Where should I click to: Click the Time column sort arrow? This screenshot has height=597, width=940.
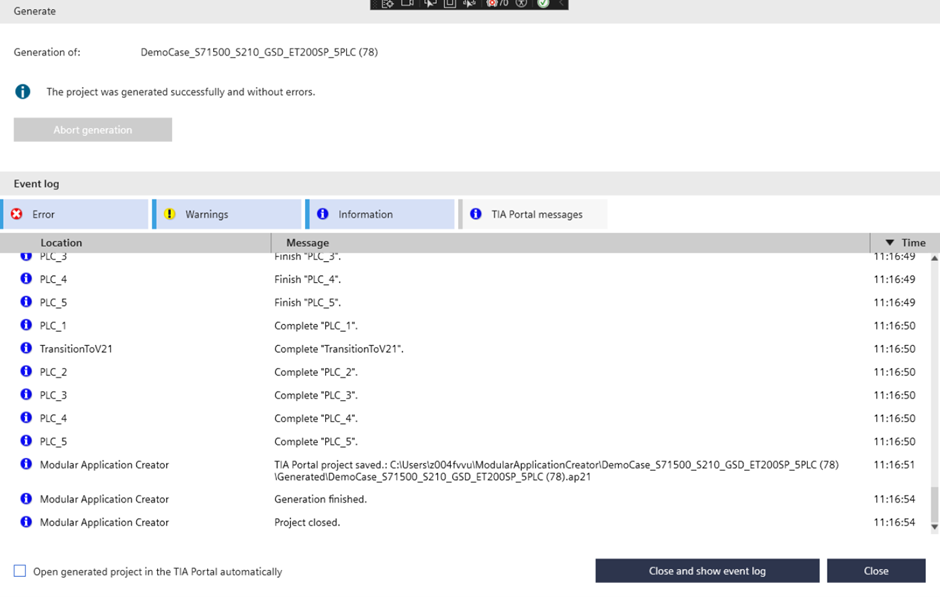[x=890, y=243]
